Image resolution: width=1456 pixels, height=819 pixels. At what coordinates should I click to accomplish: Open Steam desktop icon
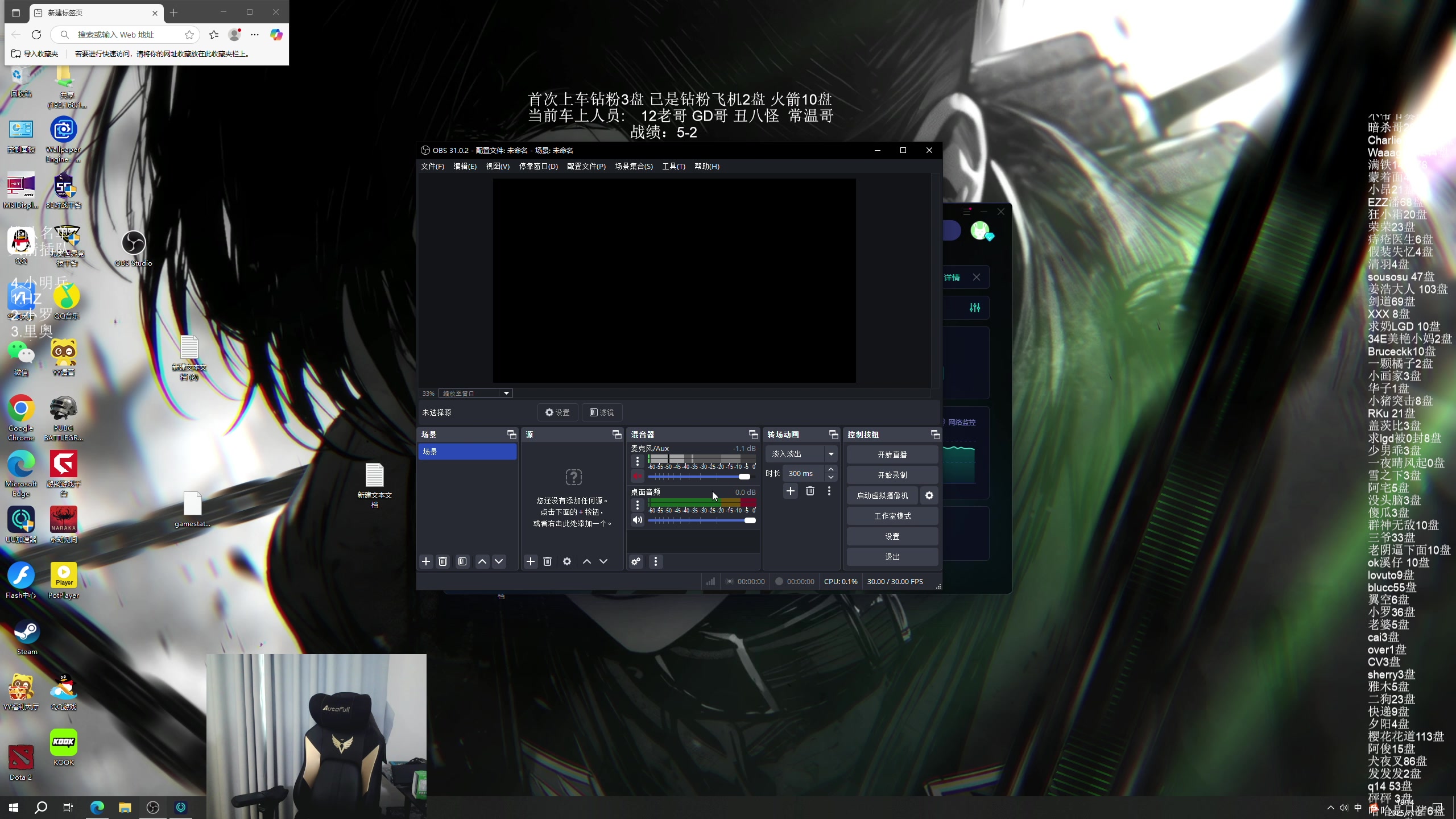click(27, 637)
